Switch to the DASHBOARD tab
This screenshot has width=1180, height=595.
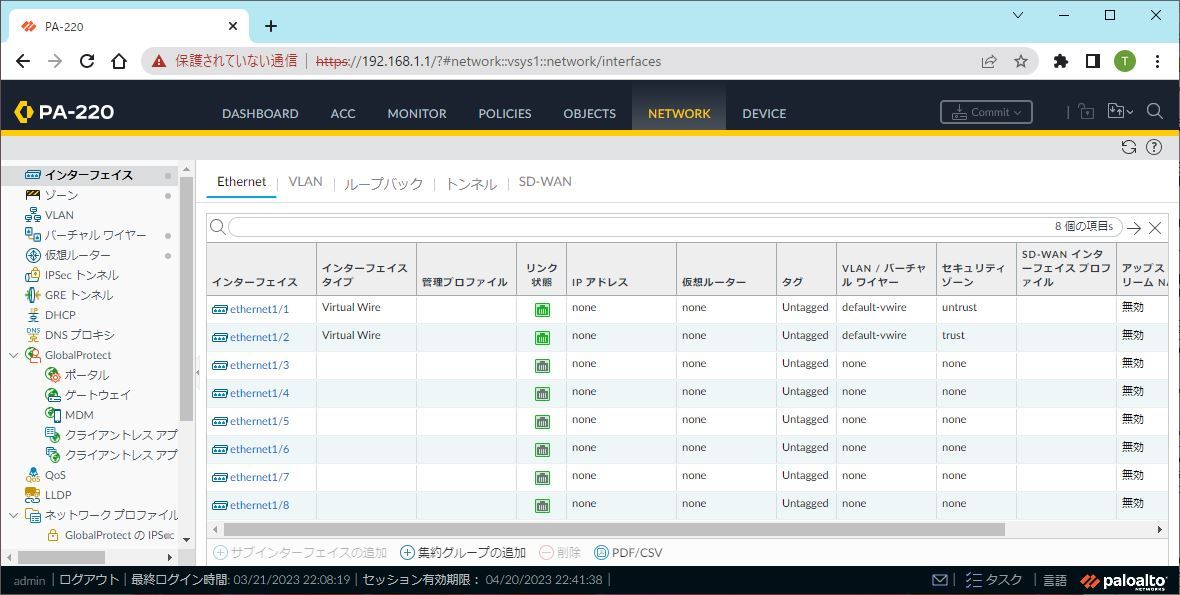(x=260, y=114)
